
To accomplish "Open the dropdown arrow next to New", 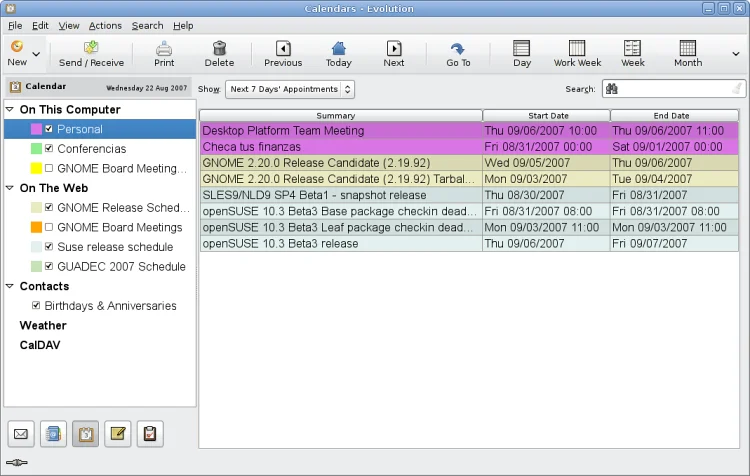I will [x=37, y=54].
